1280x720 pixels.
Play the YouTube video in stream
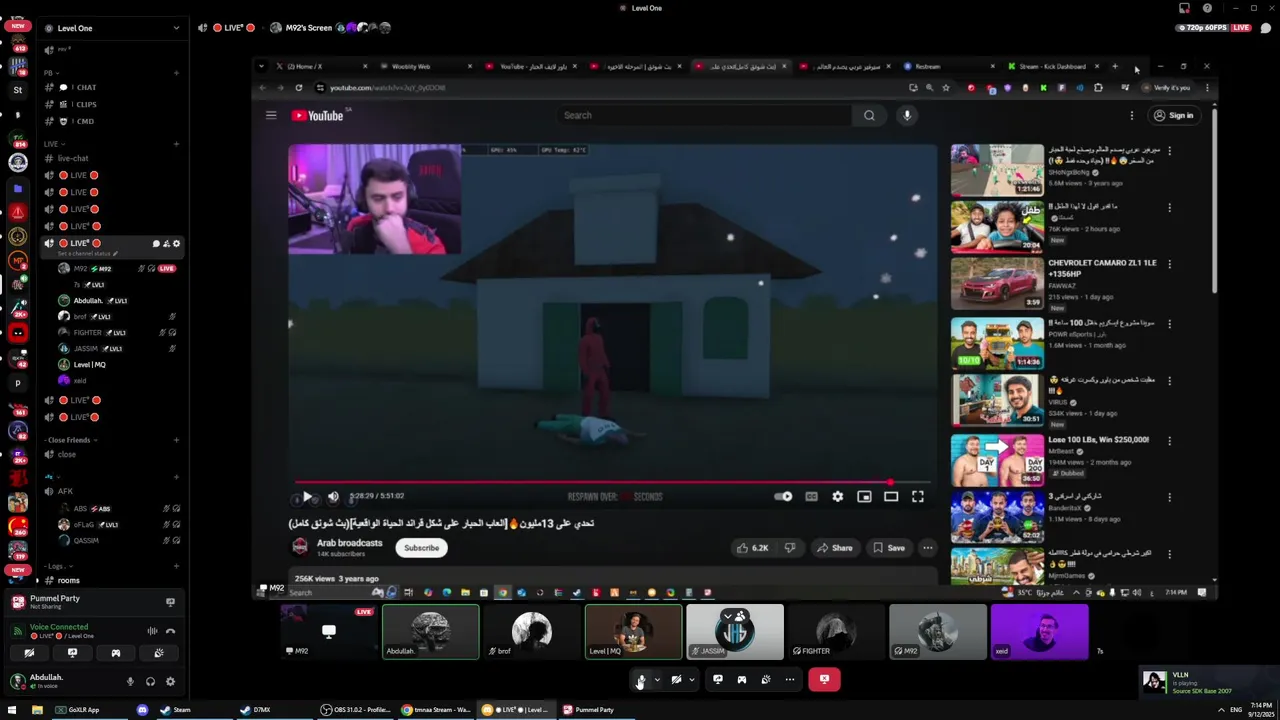click(x=307, y=496)
